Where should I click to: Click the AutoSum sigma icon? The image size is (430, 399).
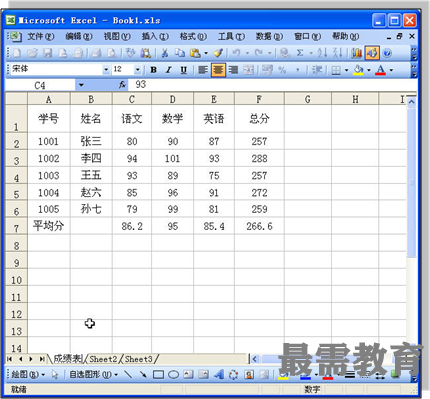coord(300,53)
